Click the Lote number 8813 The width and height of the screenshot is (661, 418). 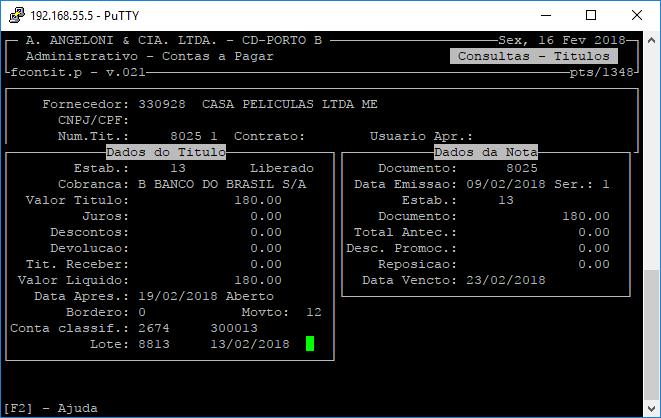pos(154,344)
